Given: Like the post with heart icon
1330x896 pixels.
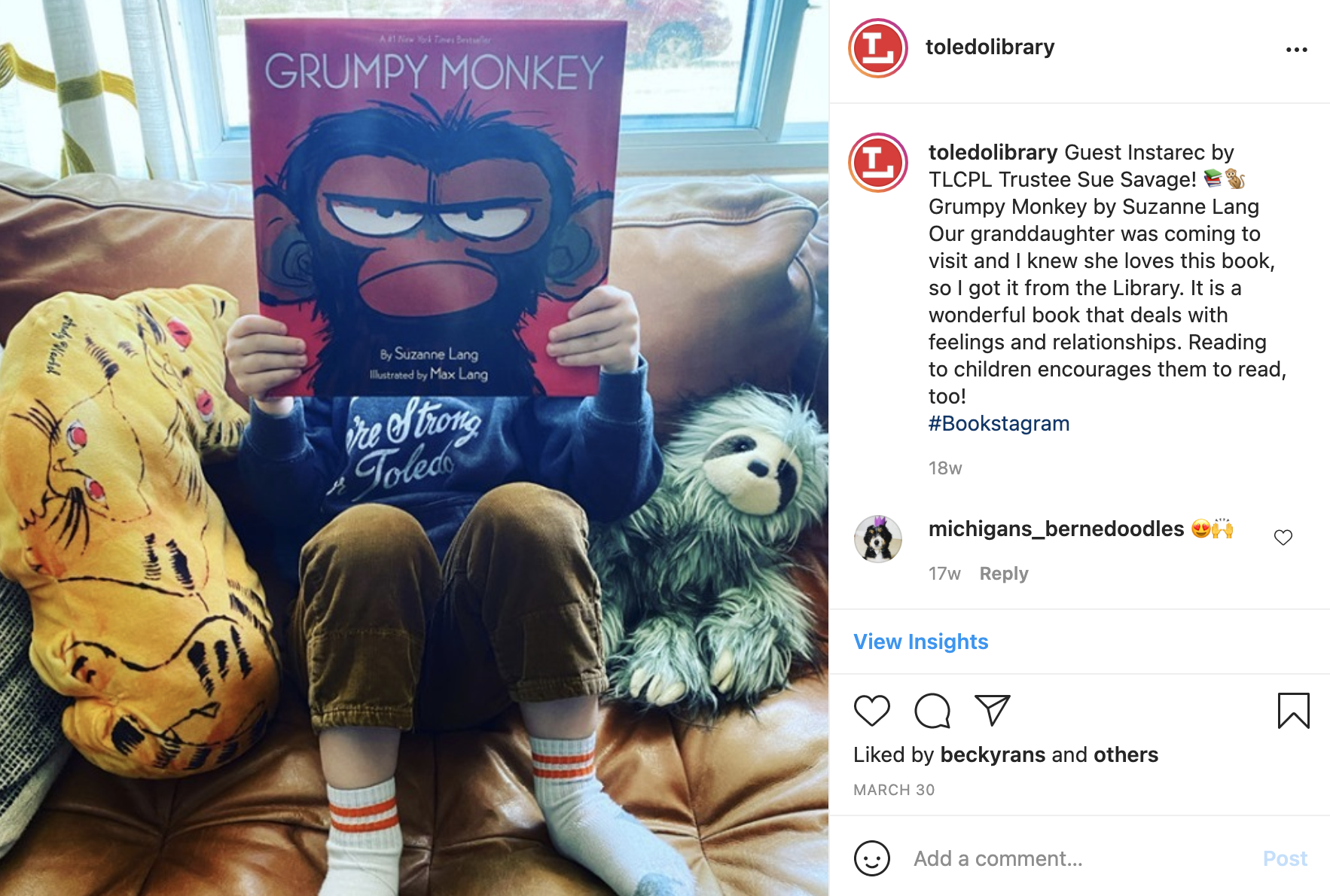Looking at the screenshot, I should tap(872, 710).
